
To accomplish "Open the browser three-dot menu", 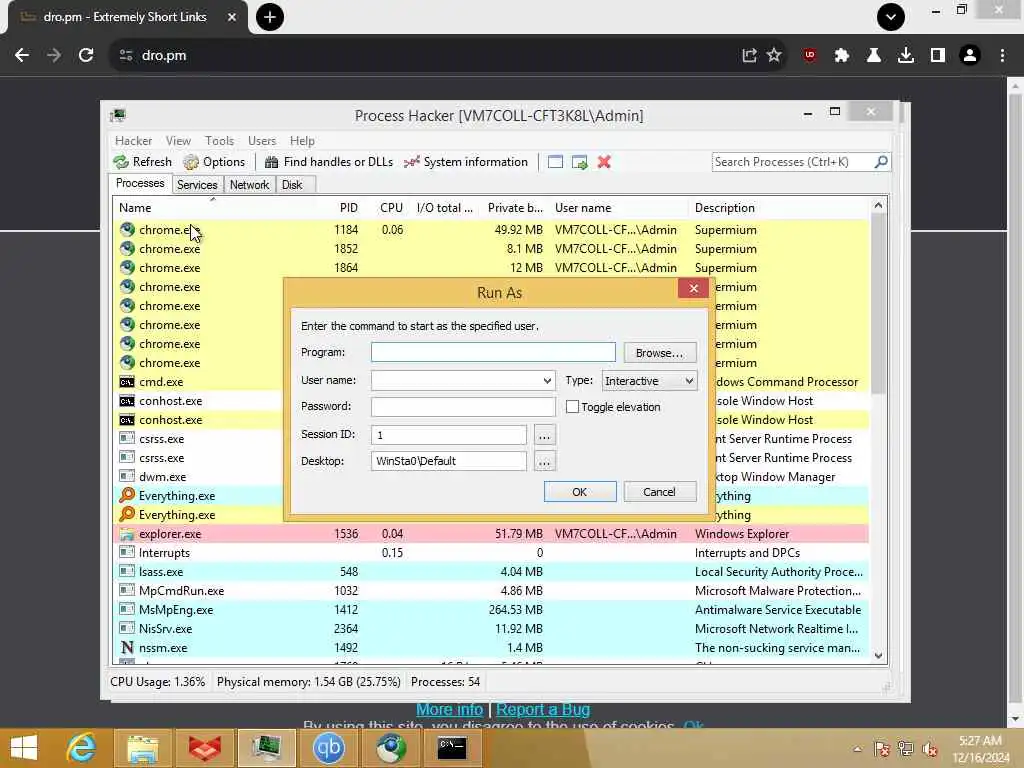I will pyautogui.click(x=1002, y=56).
